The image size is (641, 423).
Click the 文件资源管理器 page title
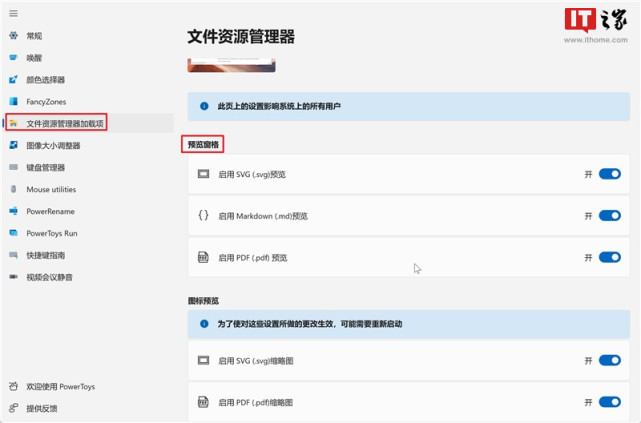coord(241,36)
